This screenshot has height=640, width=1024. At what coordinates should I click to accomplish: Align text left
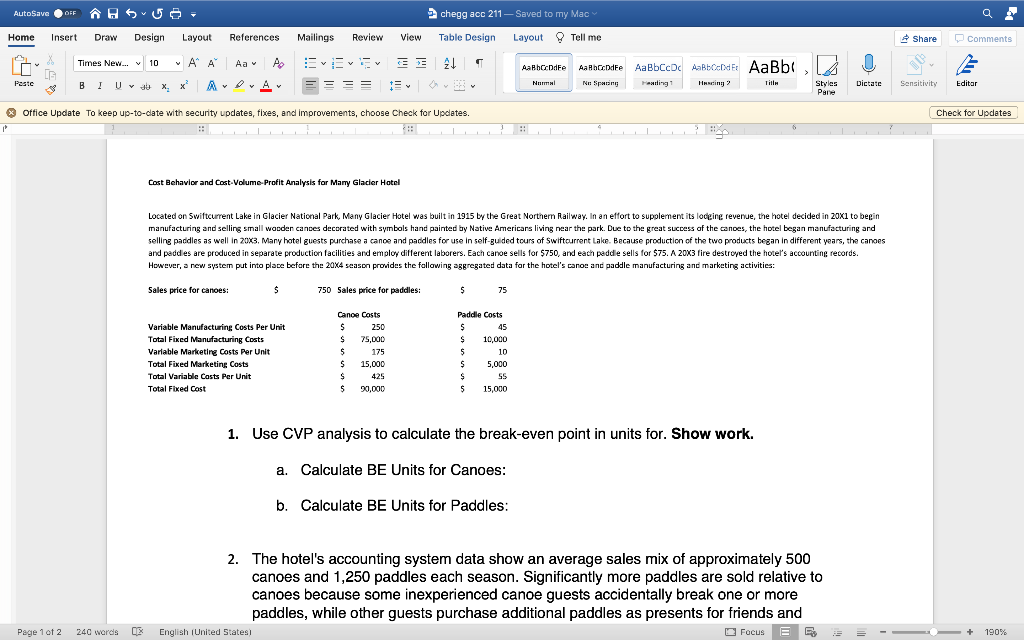point(311,85)
